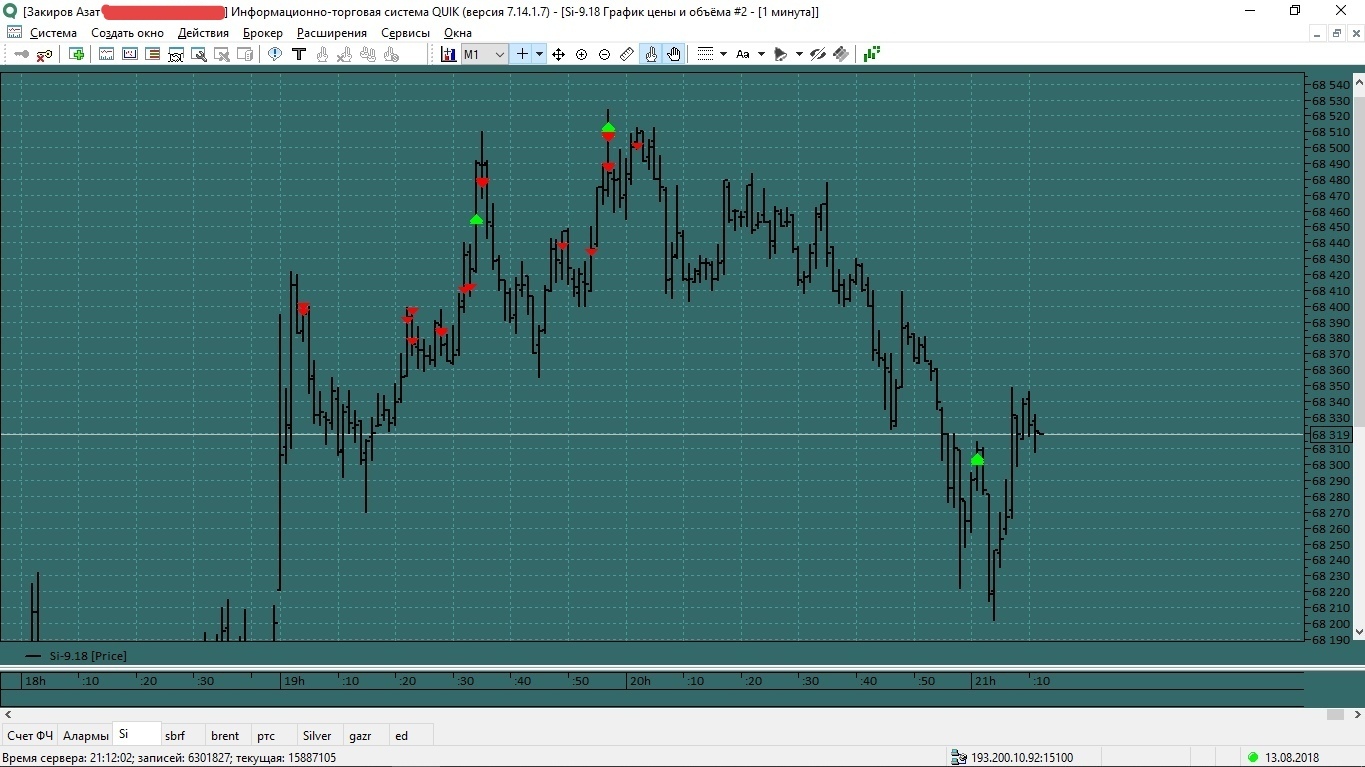Click the stacked layers icon
1365x767 pixels.
click(x=841, y=54)
